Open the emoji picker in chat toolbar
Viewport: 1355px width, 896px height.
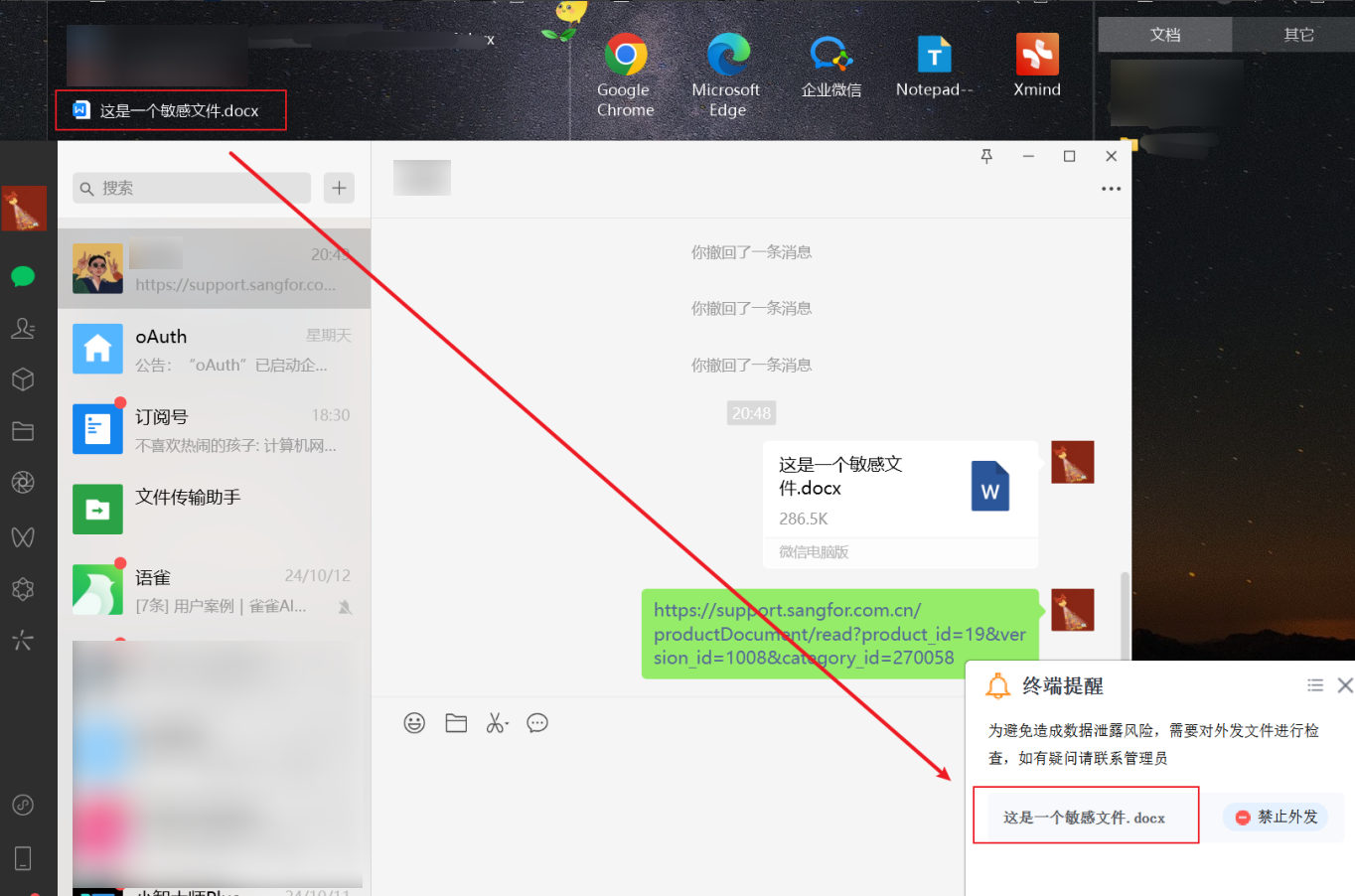tap(414, 723)
